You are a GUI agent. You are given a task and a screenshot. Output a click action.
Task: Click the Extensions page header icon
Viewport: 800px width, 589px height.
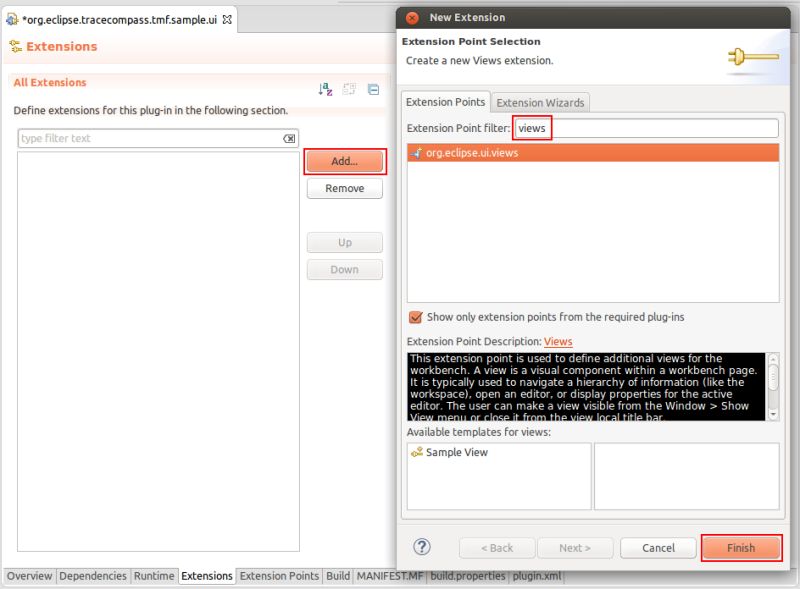pyautogui.click(x=17, y=46)
